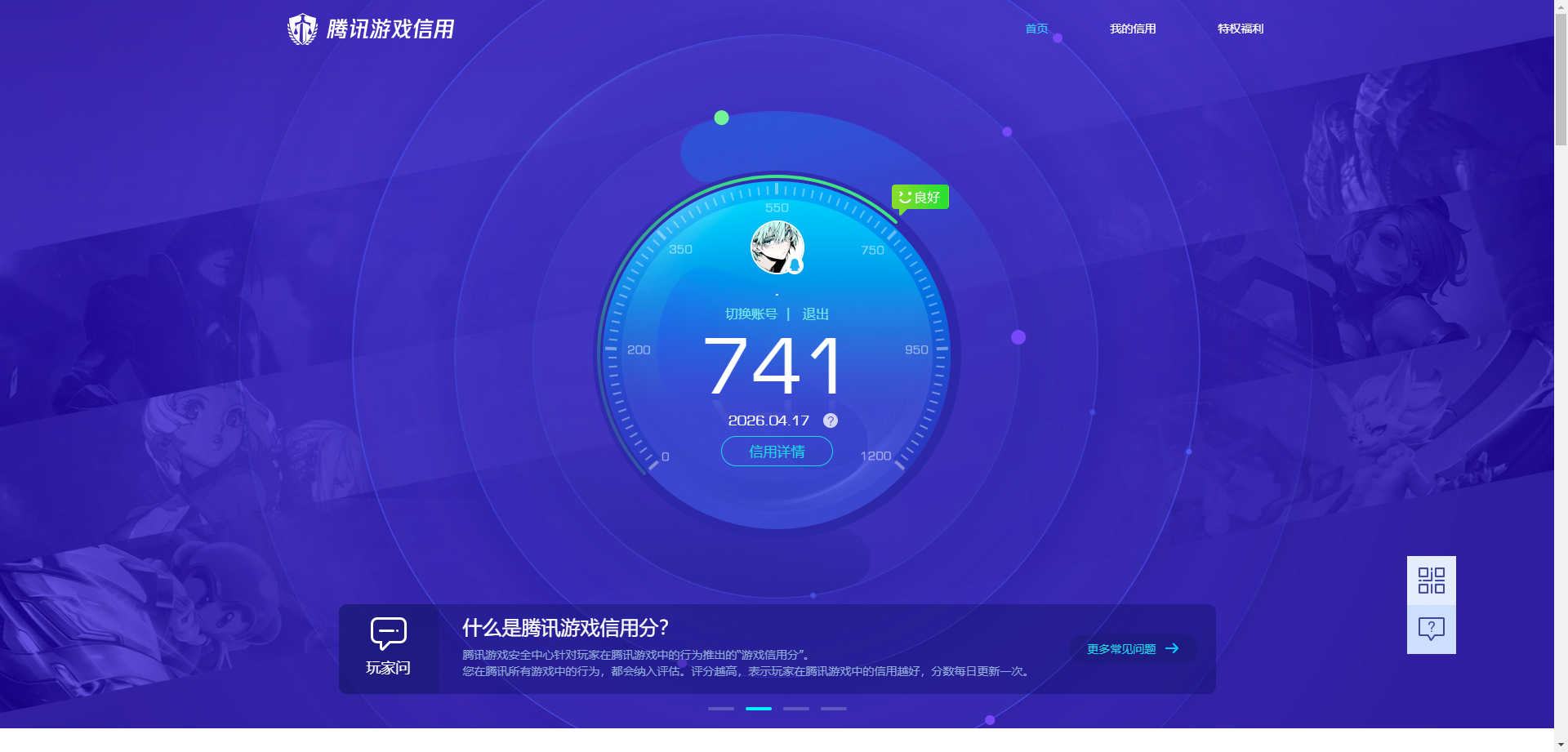The width and height of the screenshot is (1568, 752).
Task: Open the 我的信用 page
Action: [1133, 29]
